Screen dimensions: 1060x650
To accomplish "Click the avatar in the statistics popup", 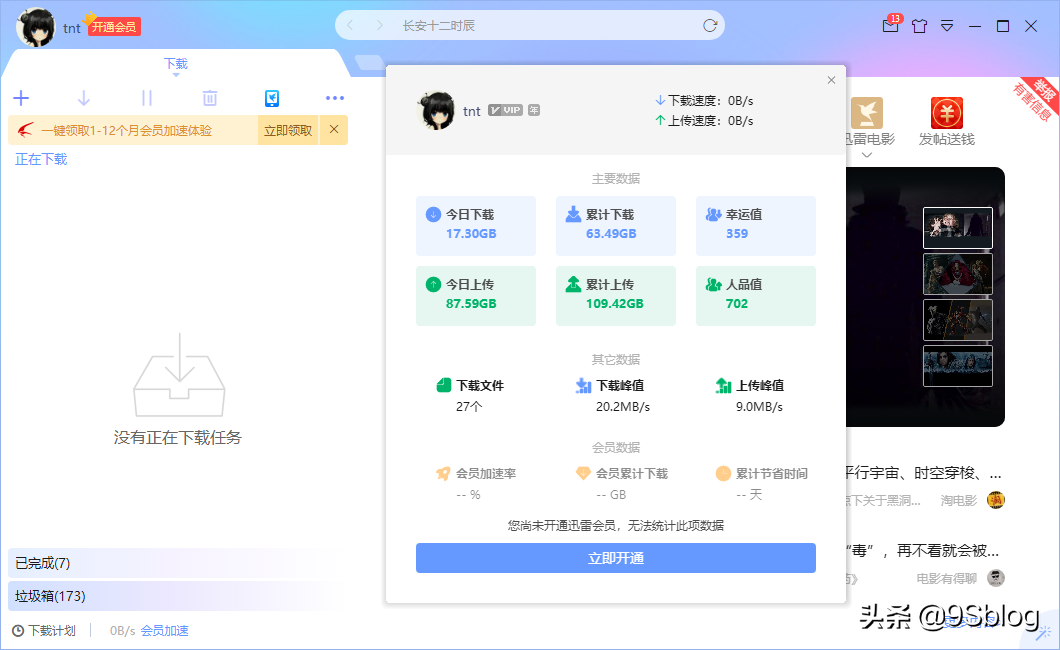I will click(x=437, y=111).
